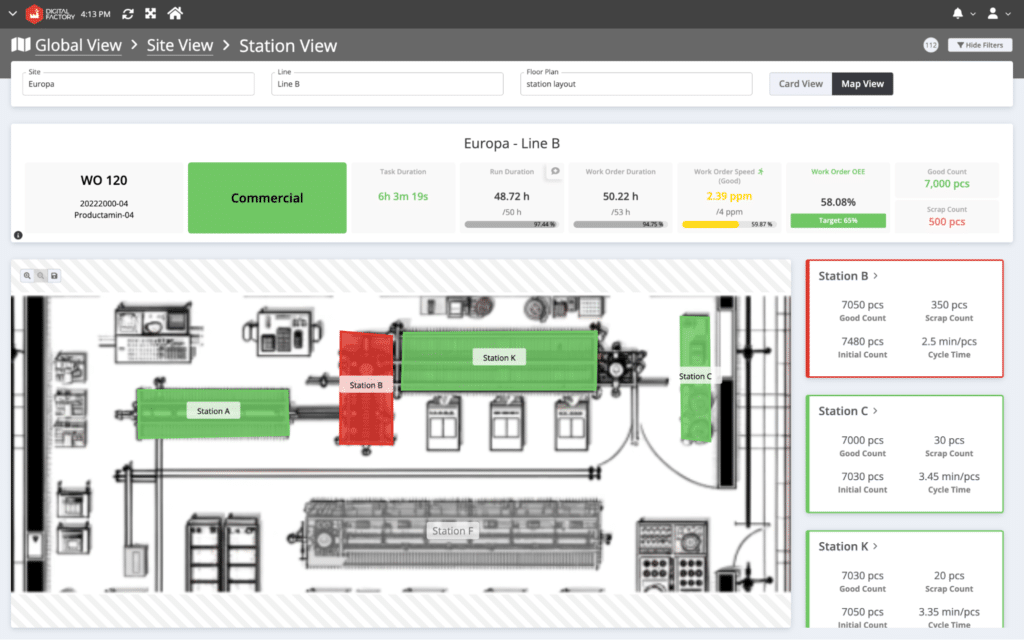Expand Station B card chevron
Image resolution: width=1024 pixels, height=640 pixels.
[876, 276]
